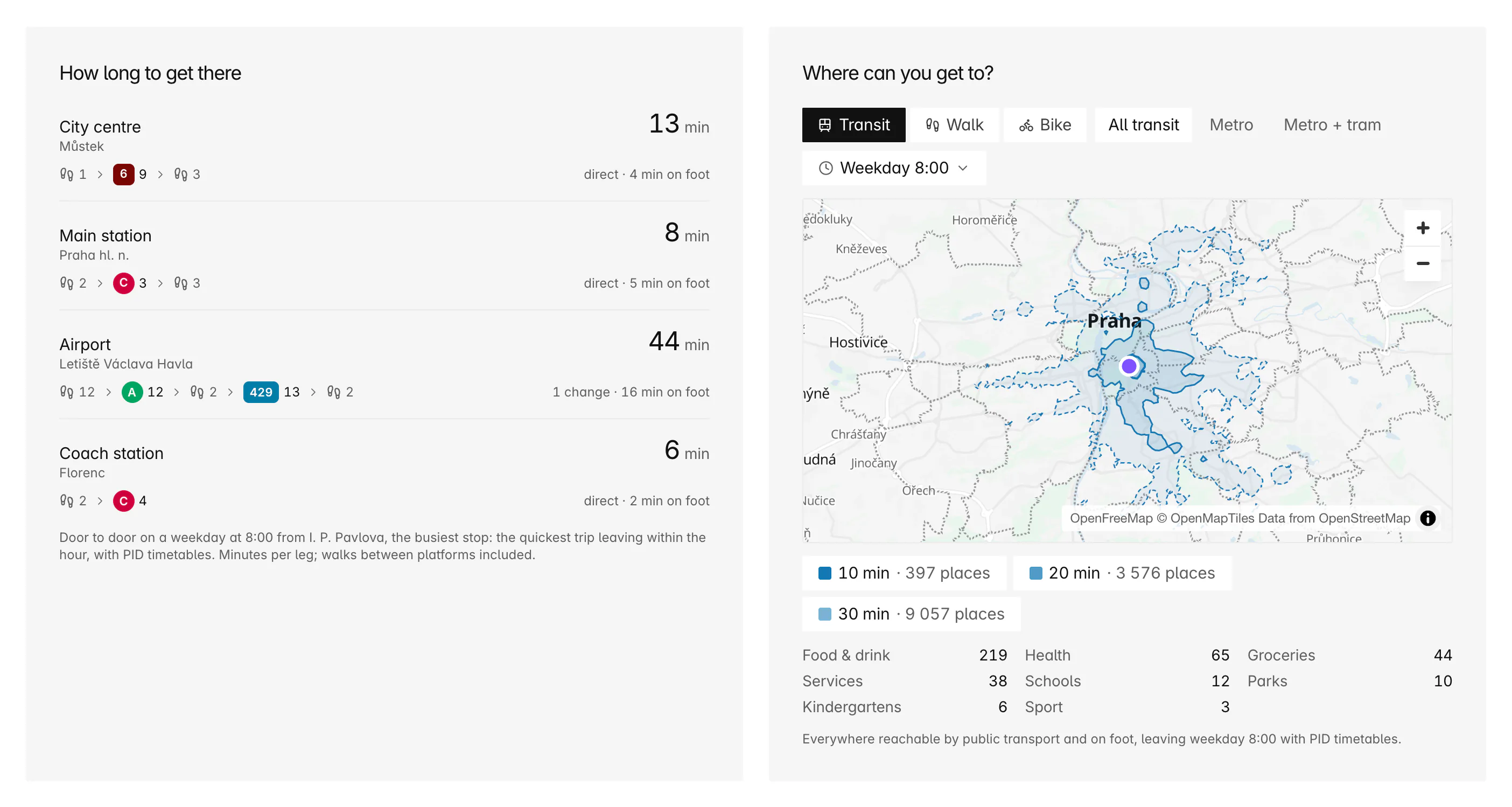
Task: Zoom in the map with plus button
Action: coord(1423,228)
